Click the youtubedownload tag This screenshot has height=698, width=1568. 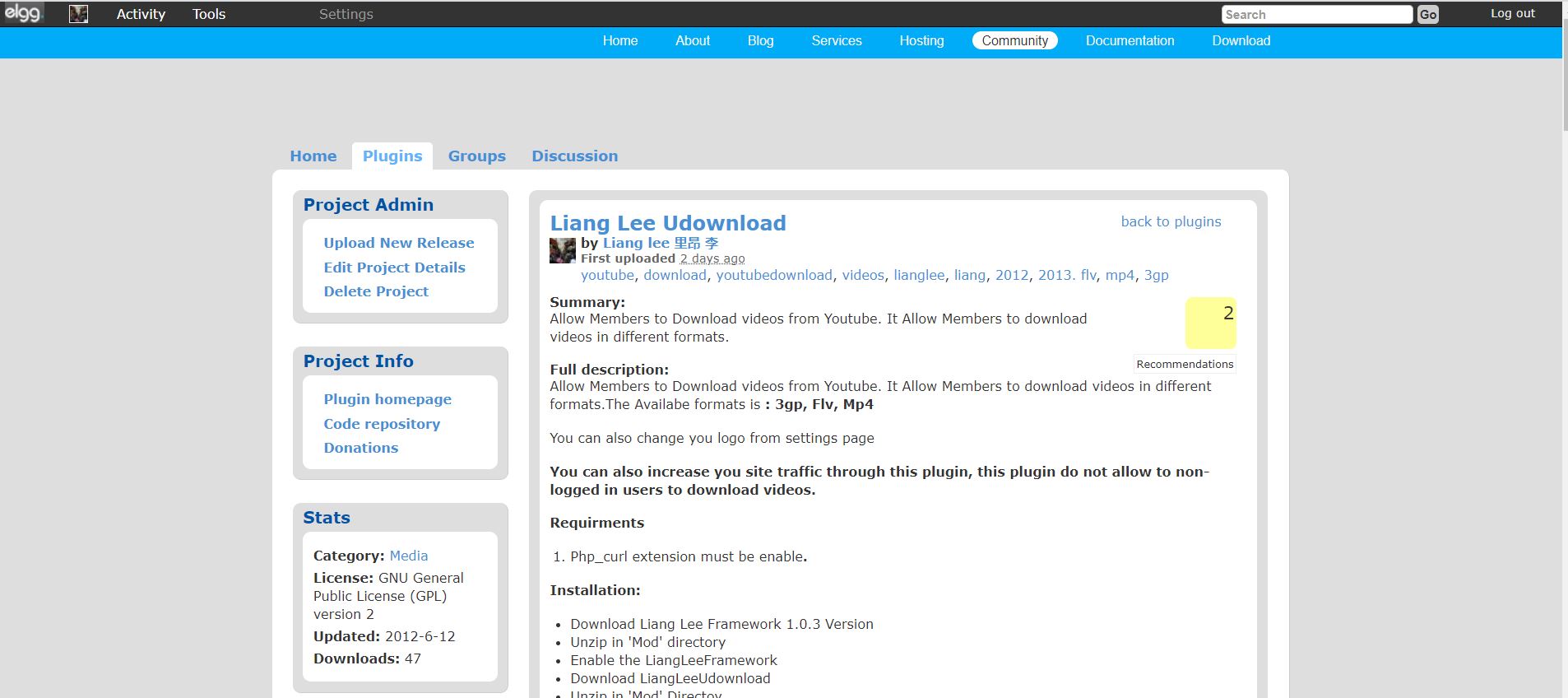[x=774, y=275]
